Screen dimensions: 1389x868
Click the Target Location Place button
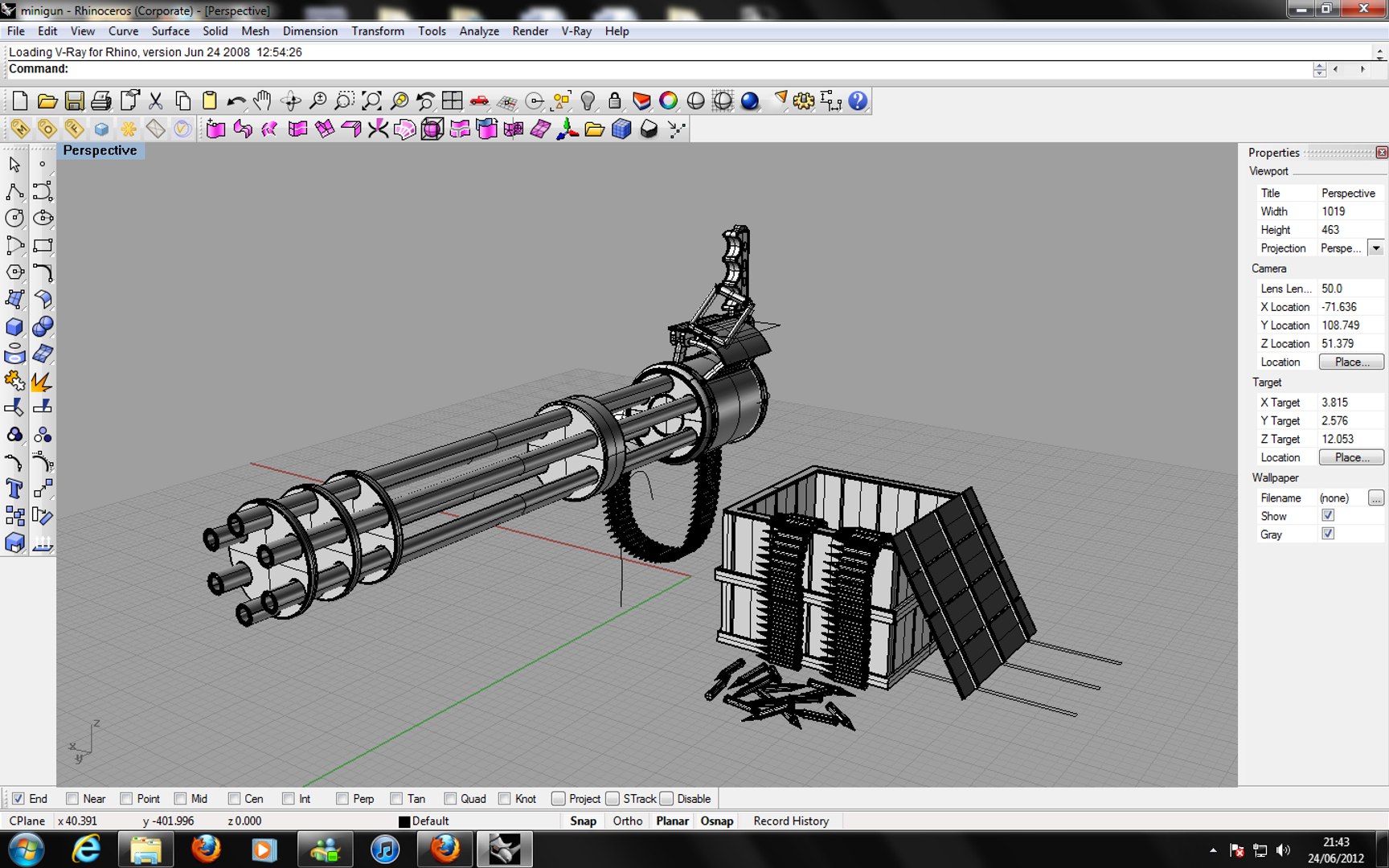point(1351,457)
